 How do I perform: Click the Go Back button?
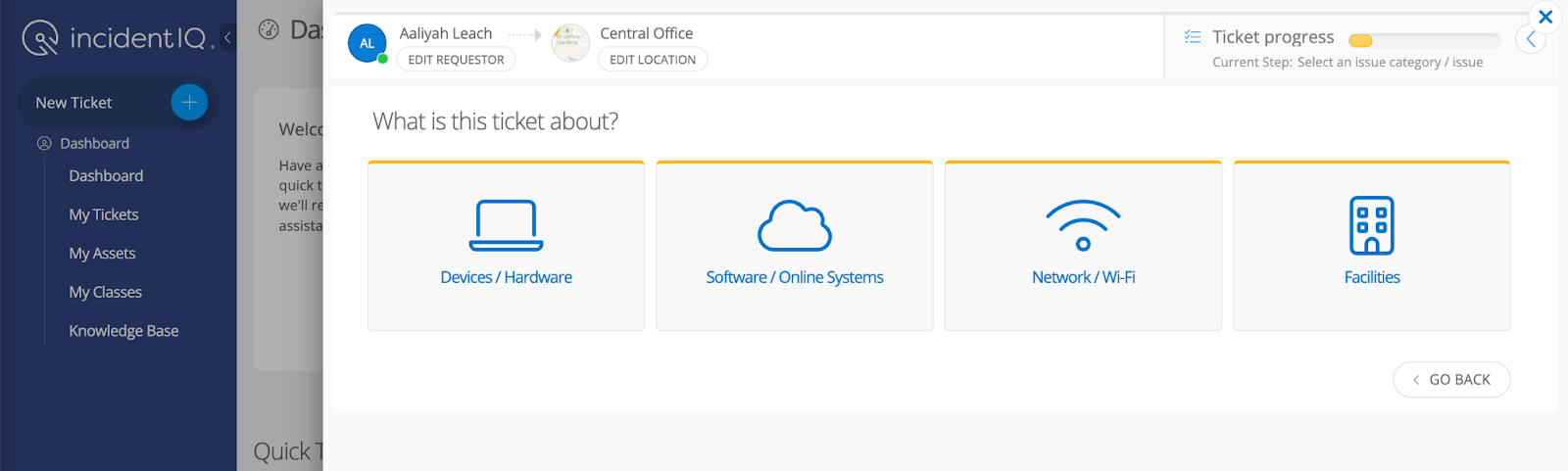pyautogui.click(x=1451, y=380)
